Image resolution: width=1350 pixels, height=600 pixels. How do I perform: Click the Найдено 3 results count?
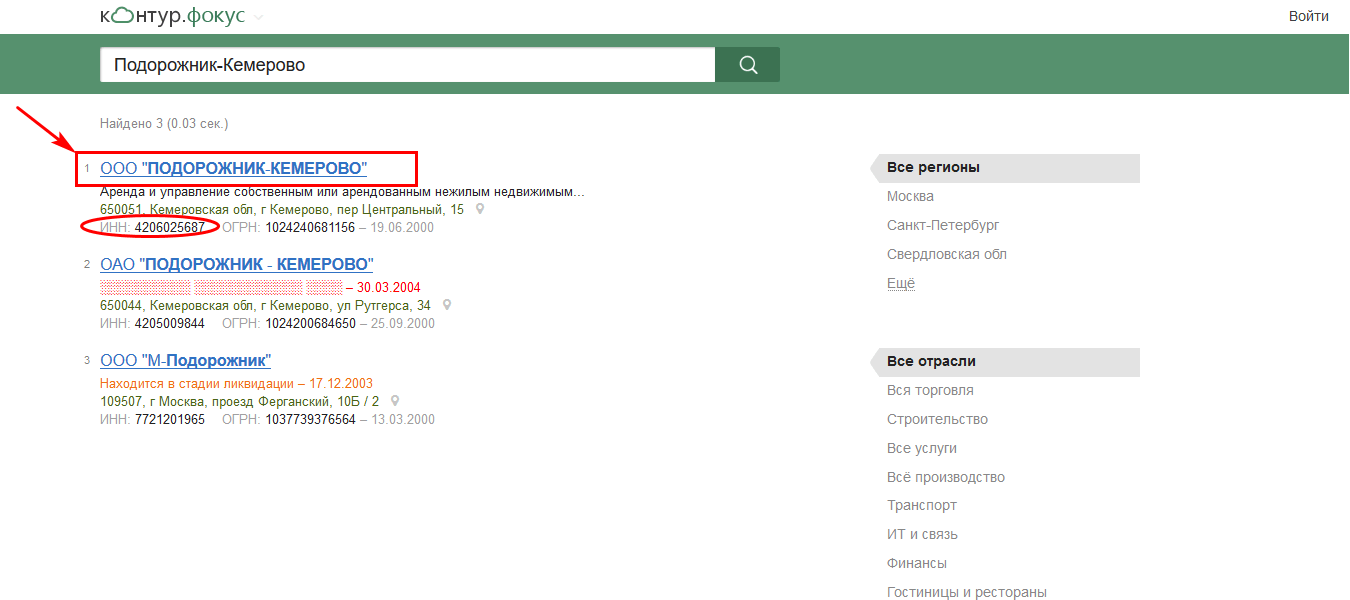pos(164,124)
